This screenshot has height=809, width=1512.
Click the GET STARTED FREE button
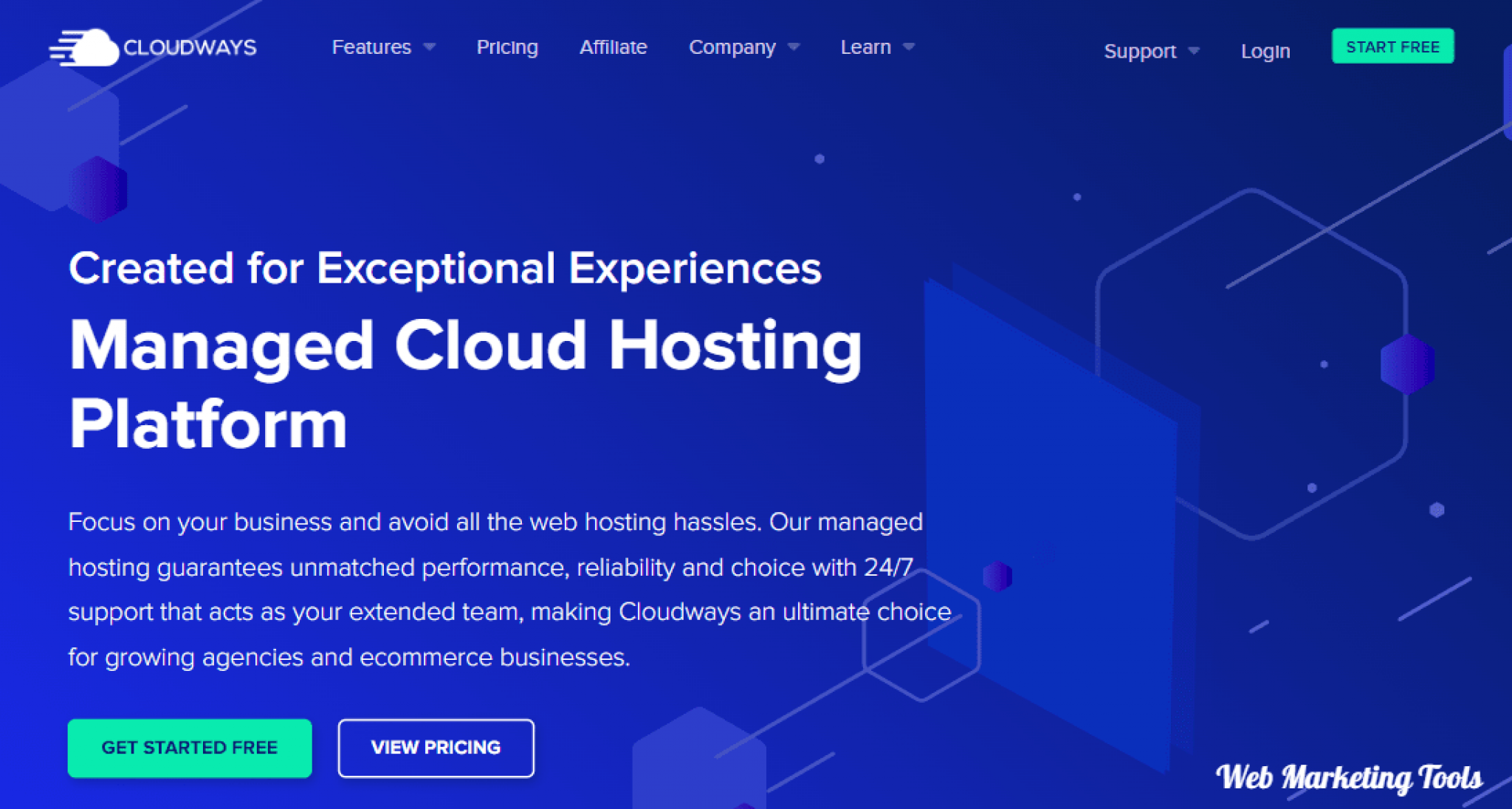[190, 747]
